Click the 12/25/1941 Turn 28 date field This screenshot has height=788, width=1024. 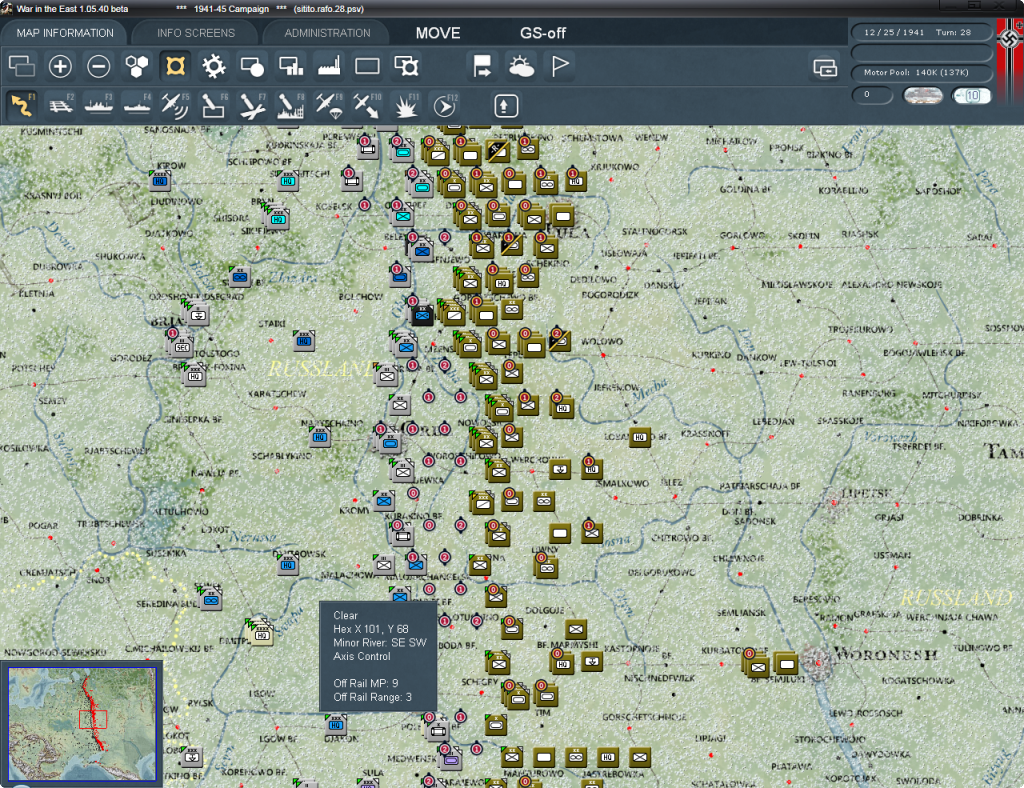(x=921, y=32)
